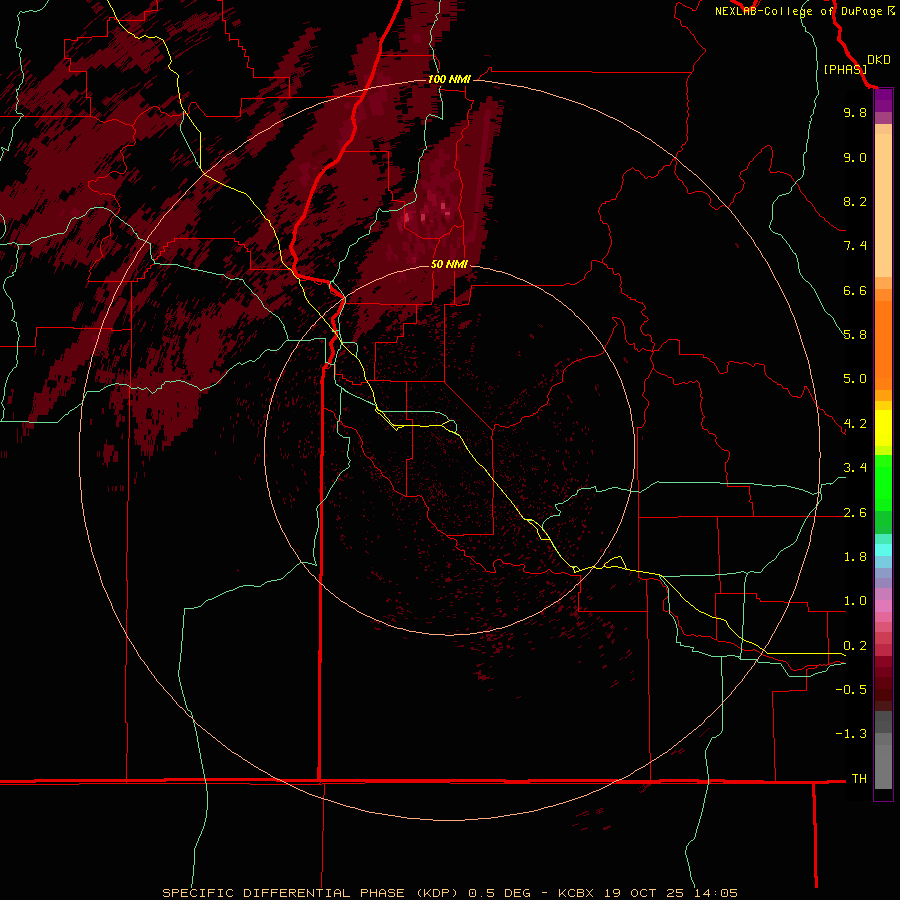900x900 pixels.
Task: Click the orange segment of the color bar
Action: tap(883, 344)
